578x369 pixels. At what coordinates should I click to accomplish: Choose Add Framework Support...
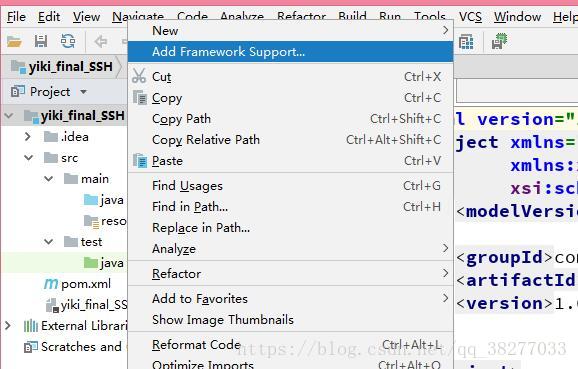pos(290,52)
